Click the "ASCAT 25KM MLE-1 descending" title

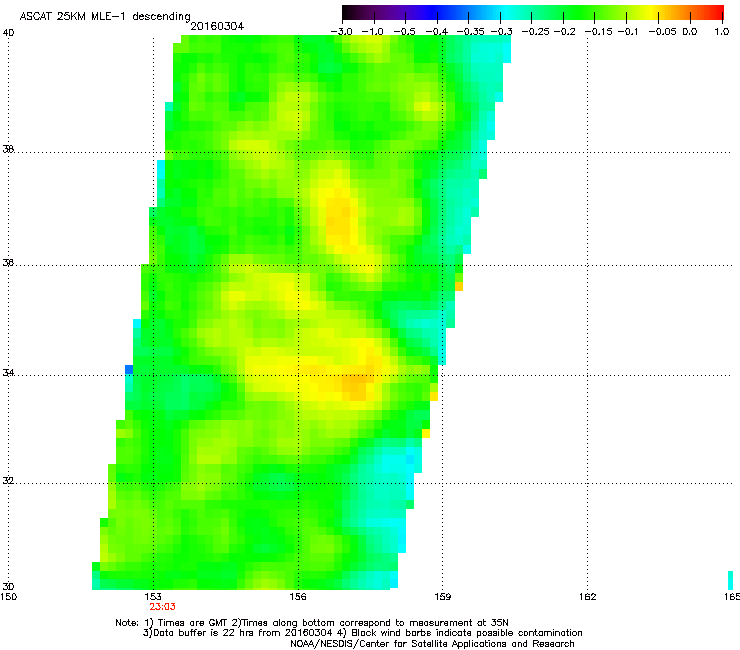coord(105,17)
